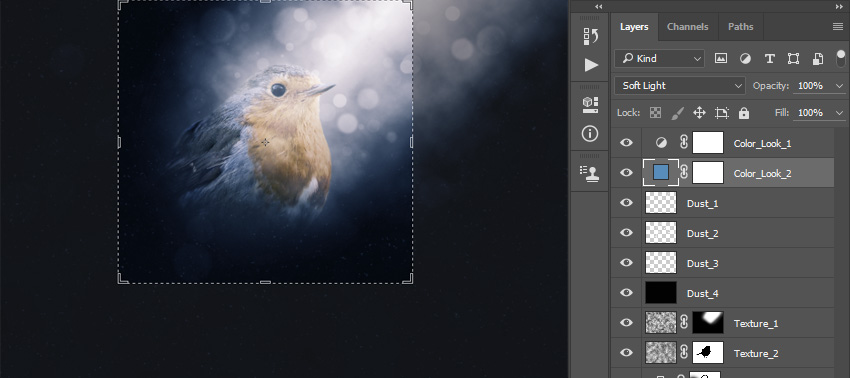Screen dimensions: 850x378
Task: Select the Texture_2 bird mask thumbnail
Action: point(708,353)
